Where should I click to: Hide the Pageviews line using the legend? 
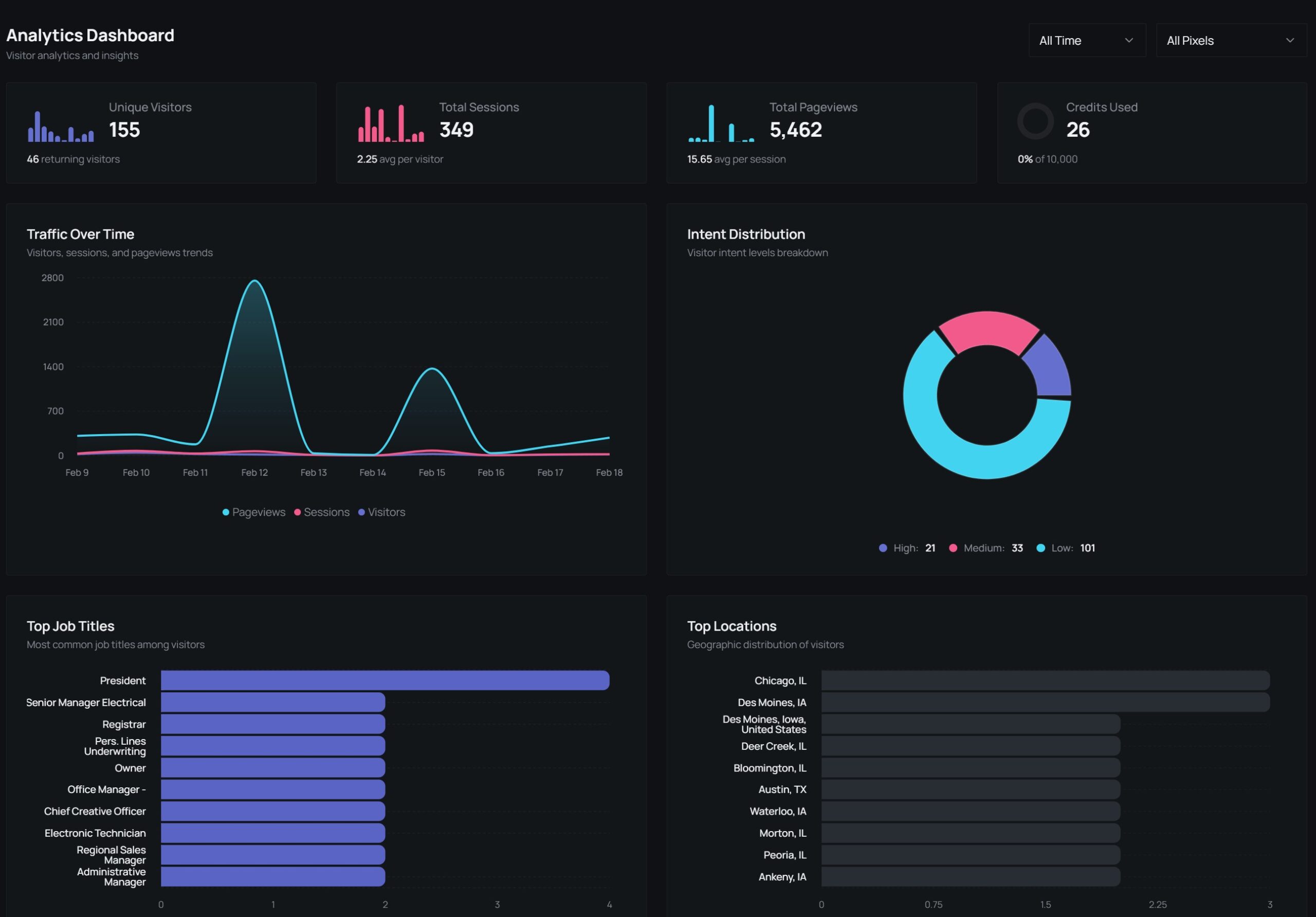pos(253,512)
